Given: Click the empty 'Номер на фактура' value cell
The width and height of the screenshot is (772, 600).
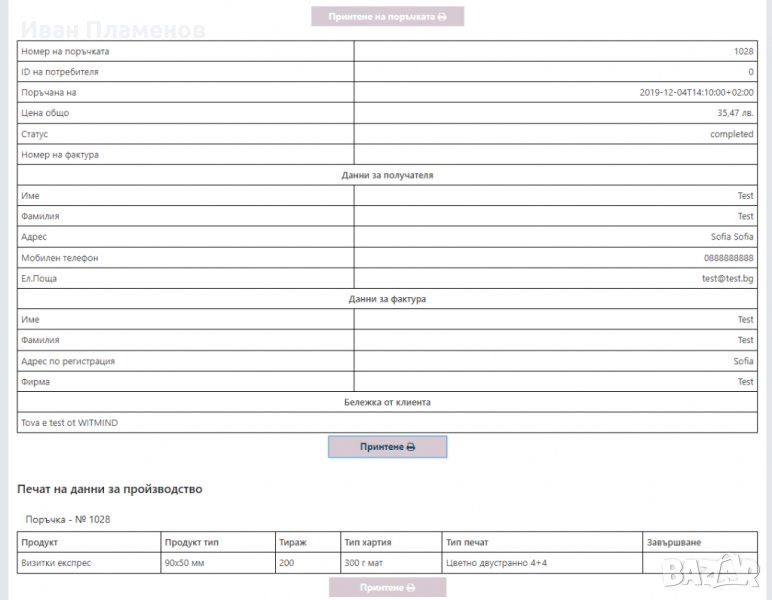Looking at the screenshot, I should (555, 155).
